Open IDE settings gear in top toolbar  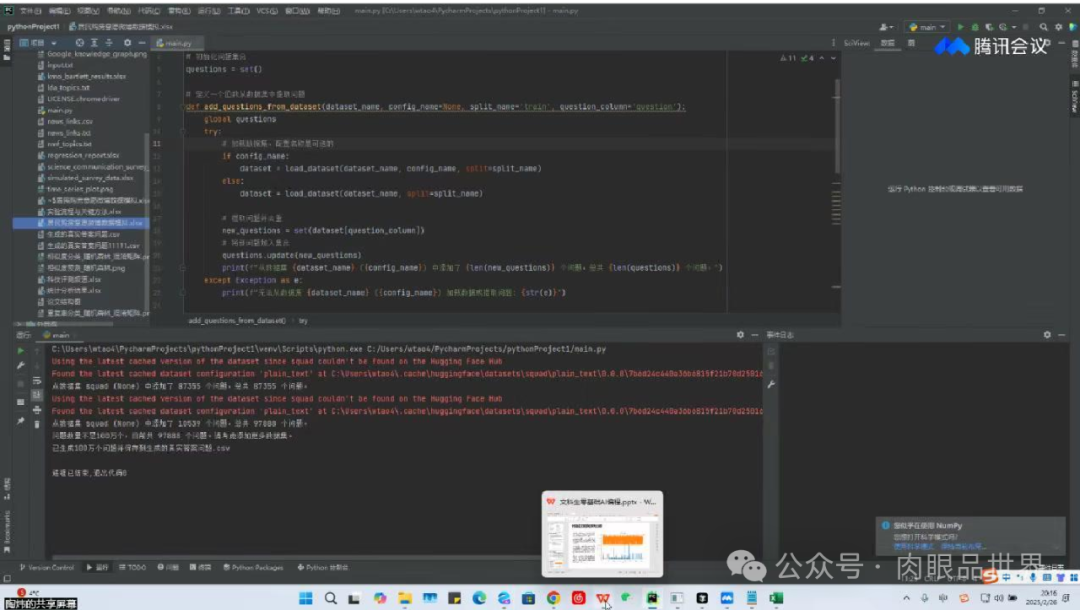pyautogui.click(x=1059, y=27)
